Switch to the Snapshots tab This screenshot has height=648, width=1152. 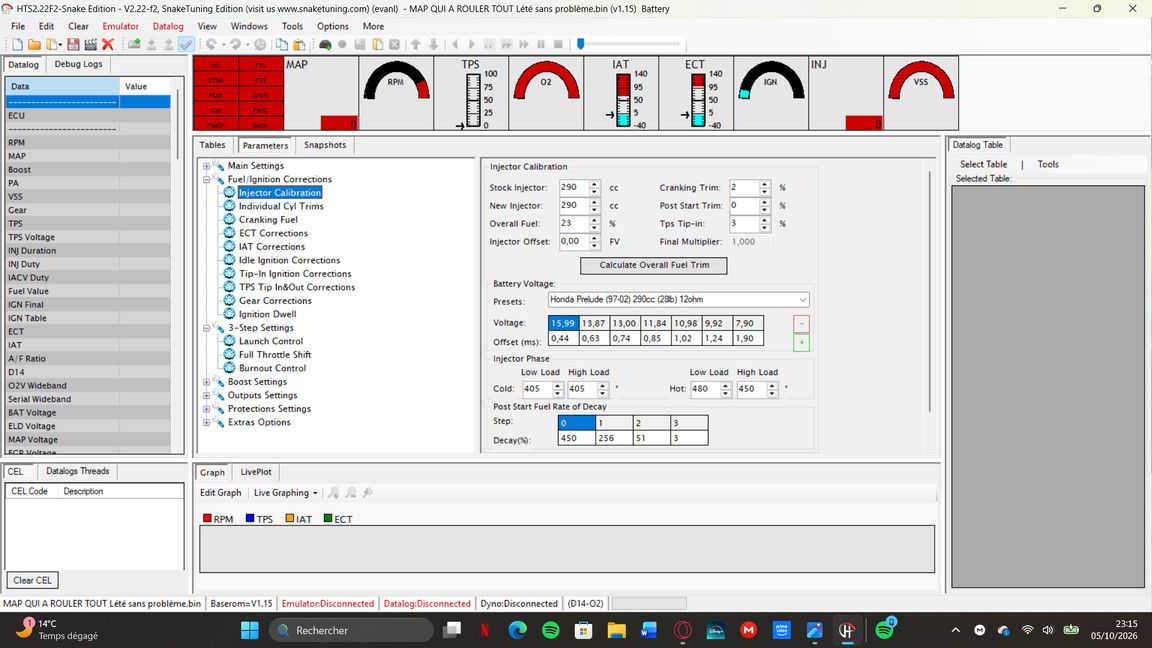click(x=325, y=145)
